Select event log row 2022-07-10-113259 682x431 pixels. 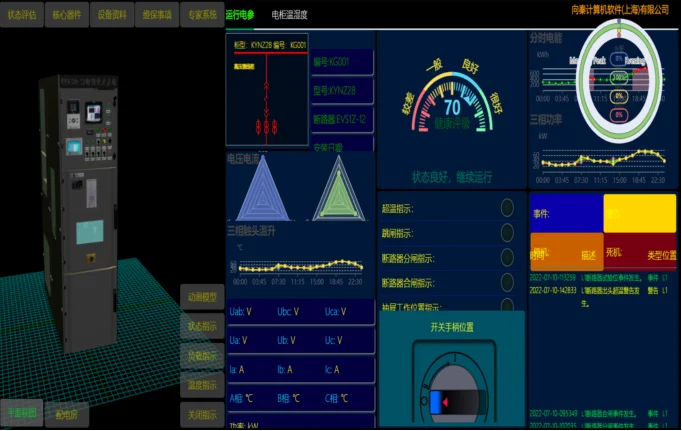click(x=598, y=277)
